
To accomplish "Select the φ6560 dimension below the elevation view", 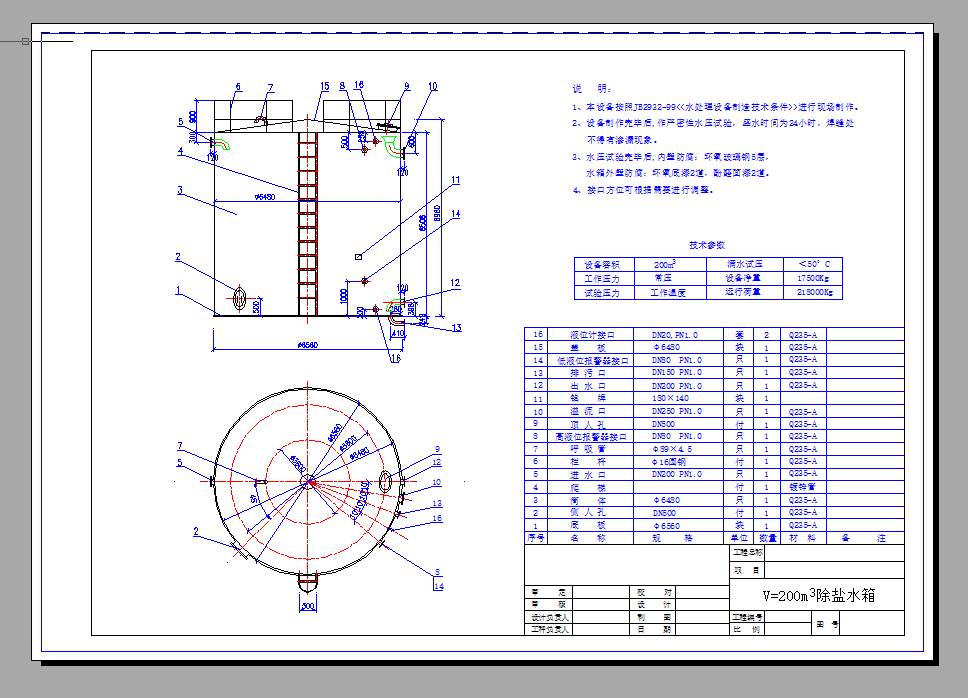I will [309, 346].
